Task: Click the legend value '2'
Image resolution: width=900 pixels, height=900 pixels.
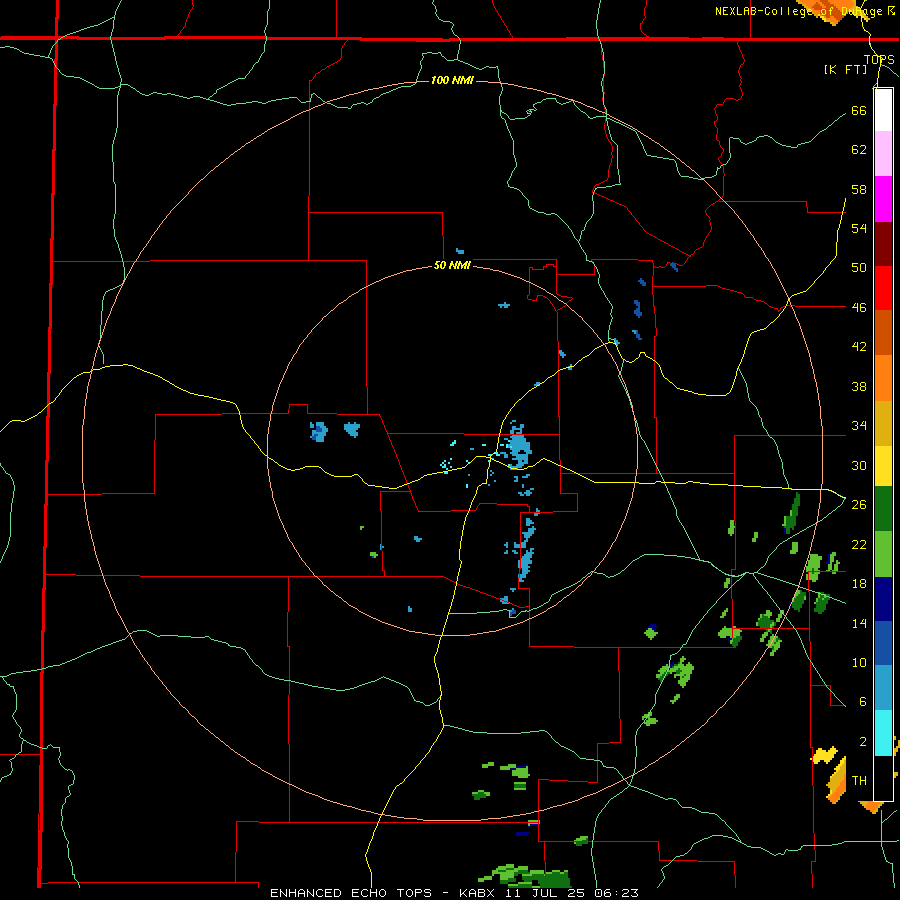Action: coord(863,742)
